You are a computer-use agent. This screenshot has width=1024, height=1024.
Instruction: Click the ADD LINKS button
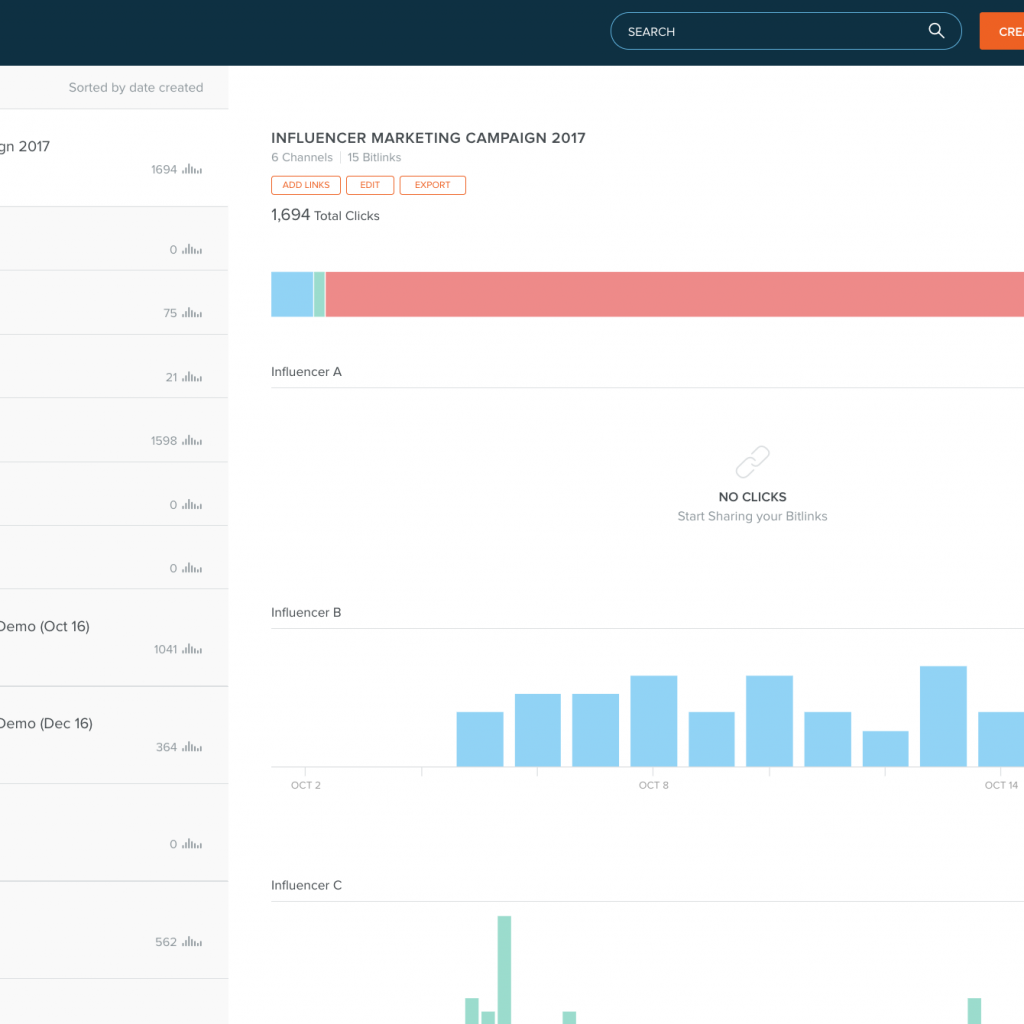tap(306, 185)
